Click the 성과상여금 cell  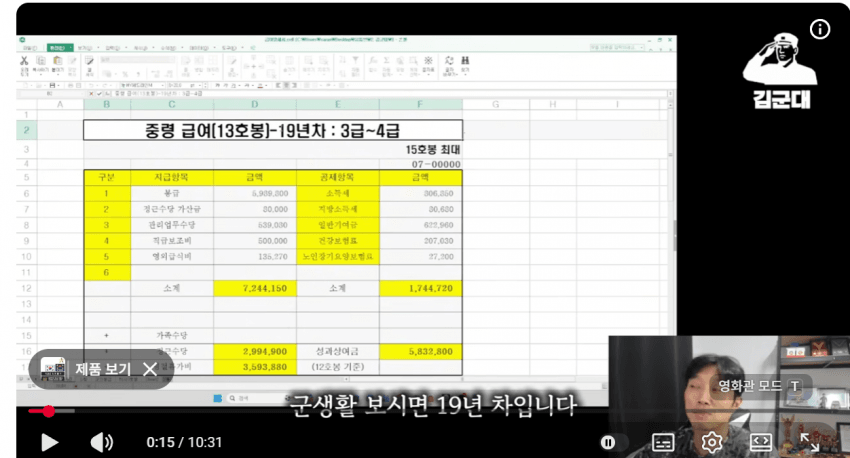(337, 351)
